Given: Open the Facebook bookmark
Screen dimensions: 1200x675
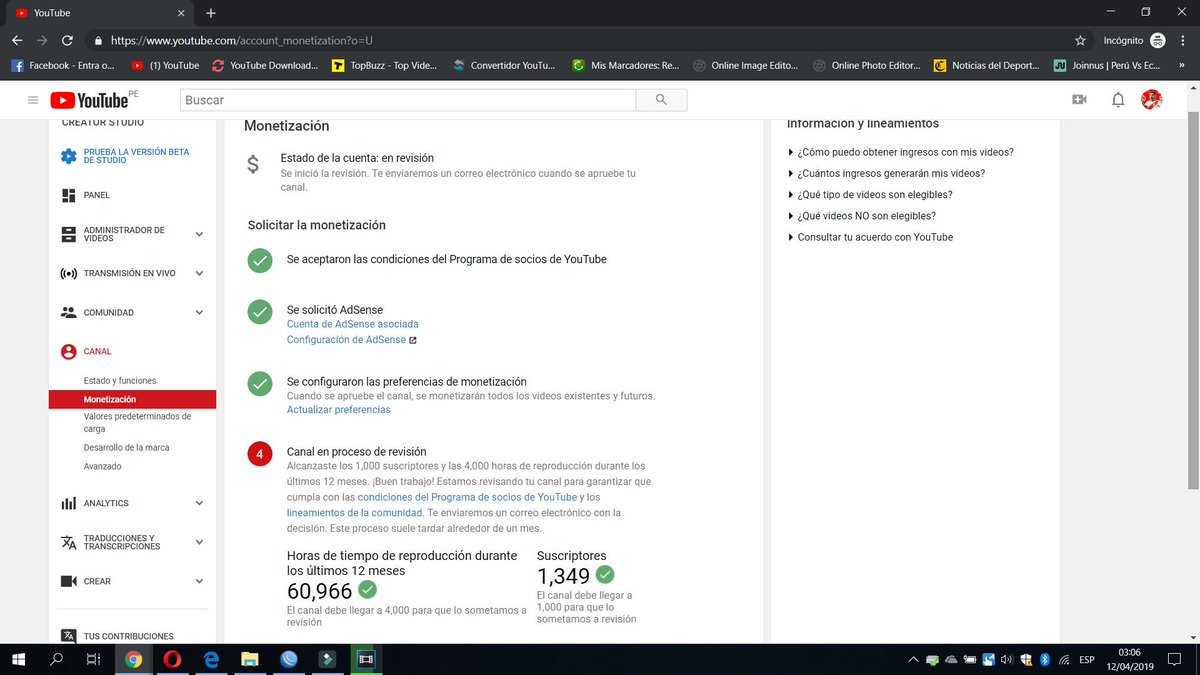Looking at the screenshot, I should (x=63, y=66).
